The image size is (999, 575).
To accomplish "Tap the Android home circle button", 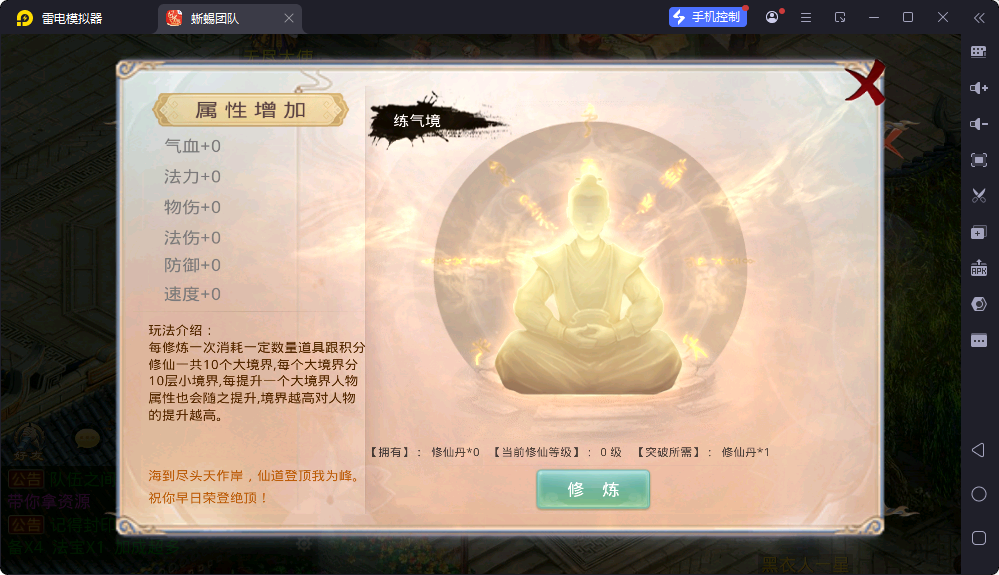I will [x=979, y=494].
